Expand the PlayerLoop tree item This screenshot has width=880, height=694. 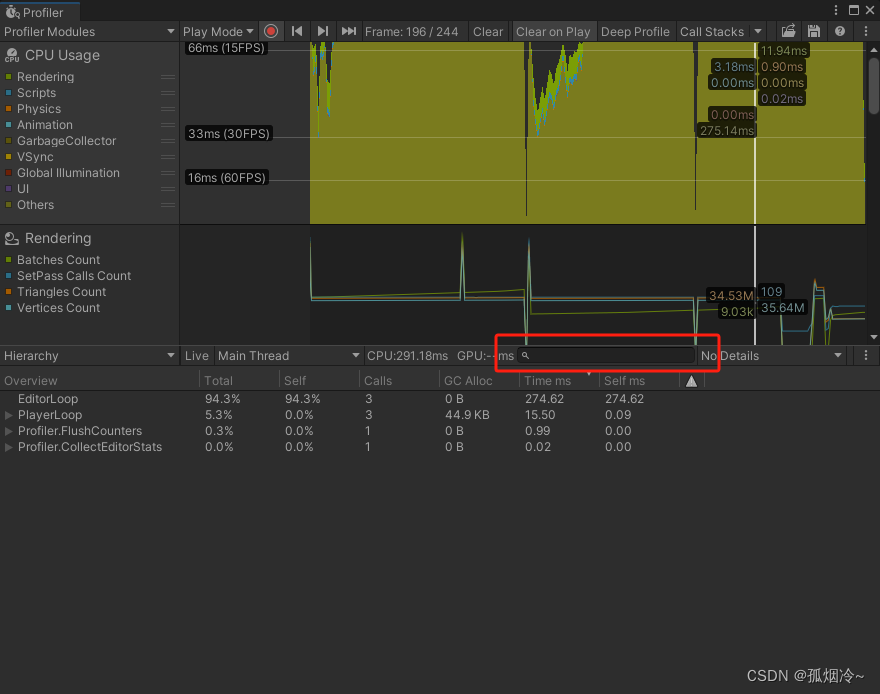click(8, 415)
